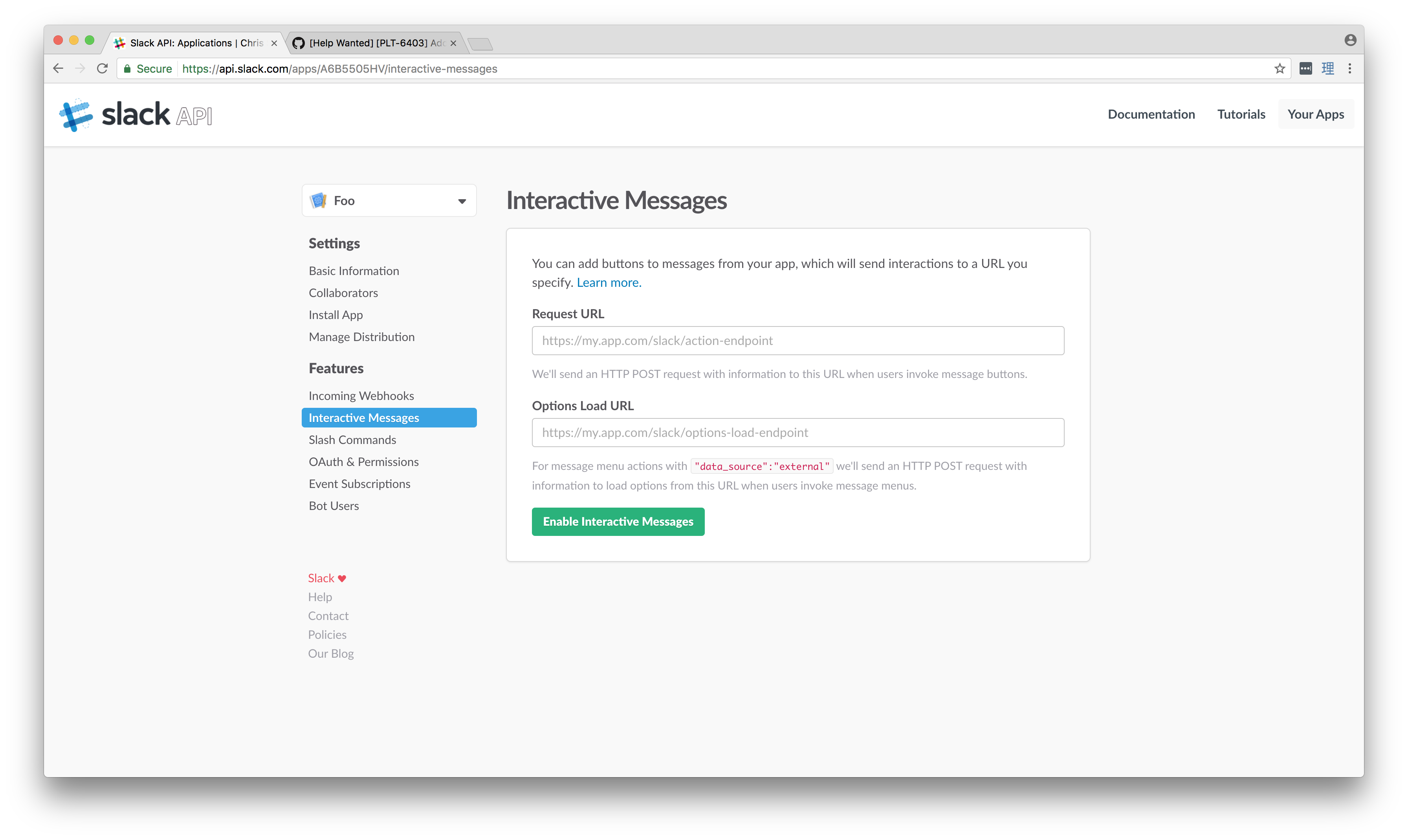Open Your Apps in the top navigation
Image resolution: width=1408 pixels, height=840 pixels.
(1315, 114)
